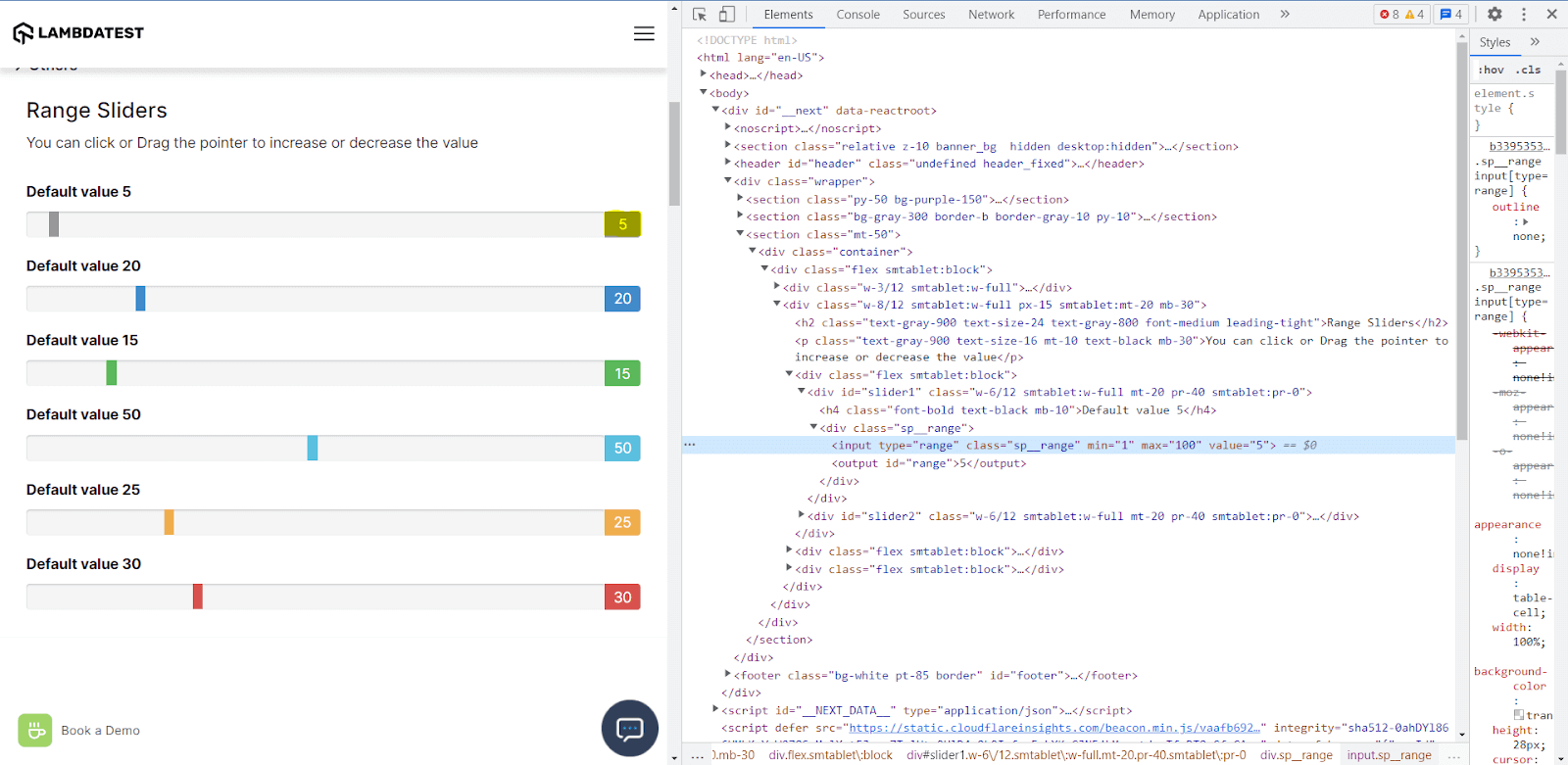Switch to the Network tab
This screenshot has height=765, width=1568.
[x=991, y=14]
